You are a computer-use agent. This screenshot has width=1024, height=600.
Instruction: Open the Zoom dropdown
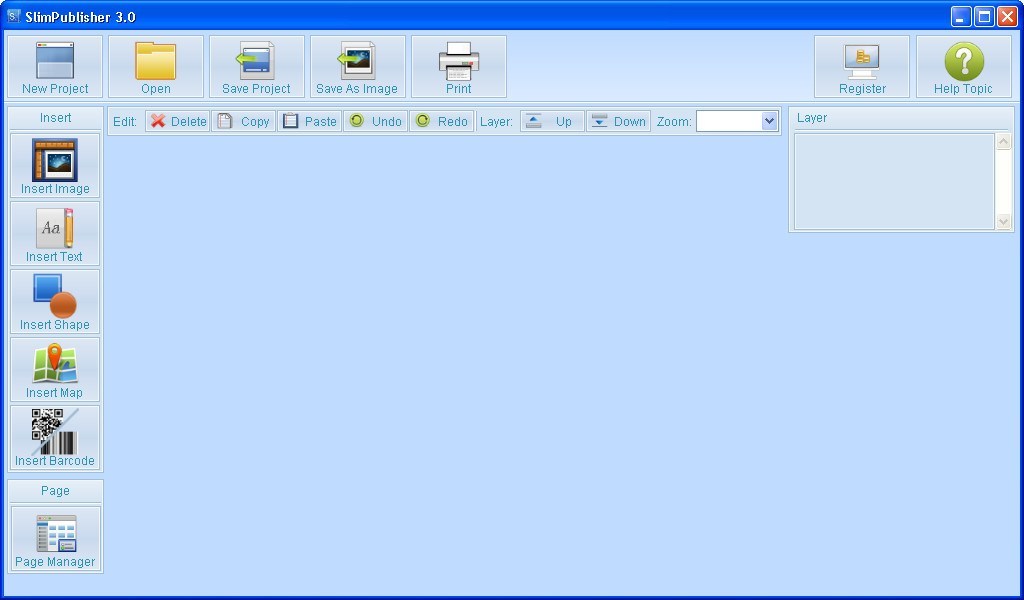click(769, 121)
